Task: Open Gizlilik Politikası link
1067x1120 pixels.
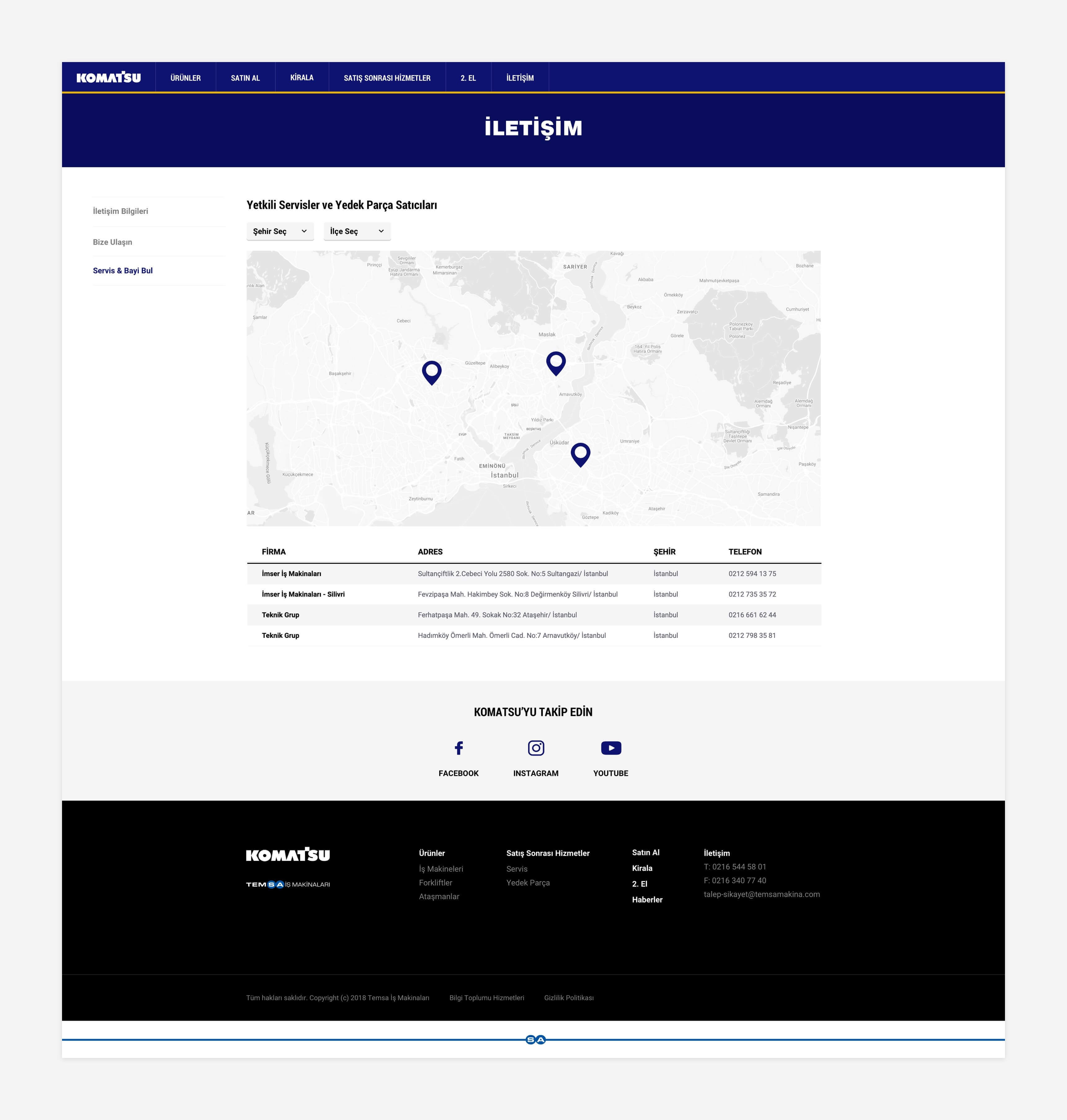Action: pos(569,997)
